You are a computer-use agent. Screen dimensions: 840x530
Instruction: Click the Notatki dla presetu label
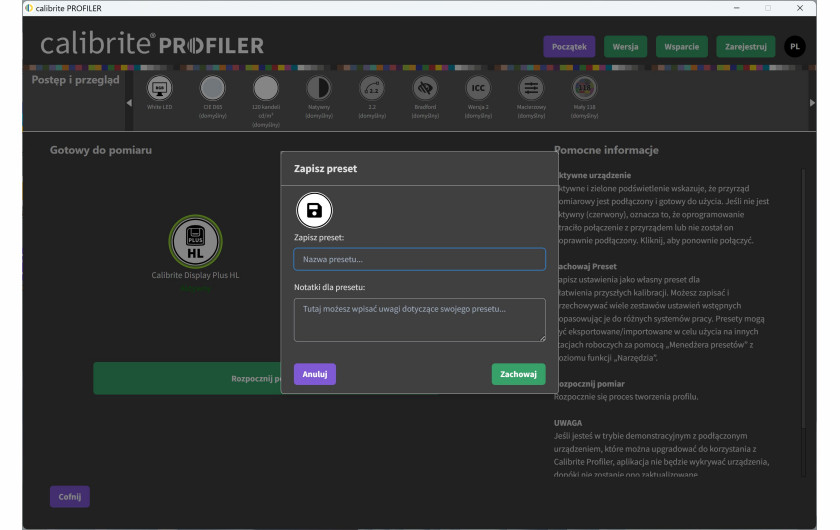[329, 287]
